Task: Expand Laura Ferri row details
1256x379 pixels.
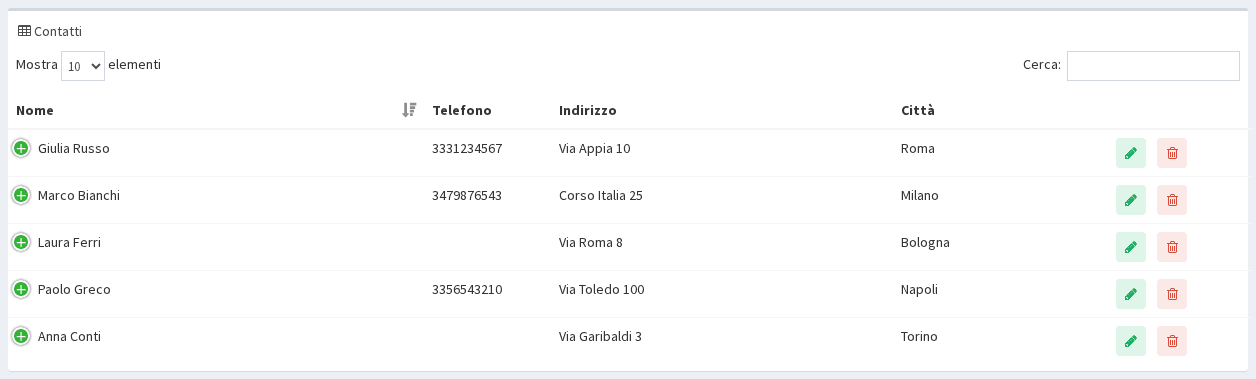Action: click(21, 242)
